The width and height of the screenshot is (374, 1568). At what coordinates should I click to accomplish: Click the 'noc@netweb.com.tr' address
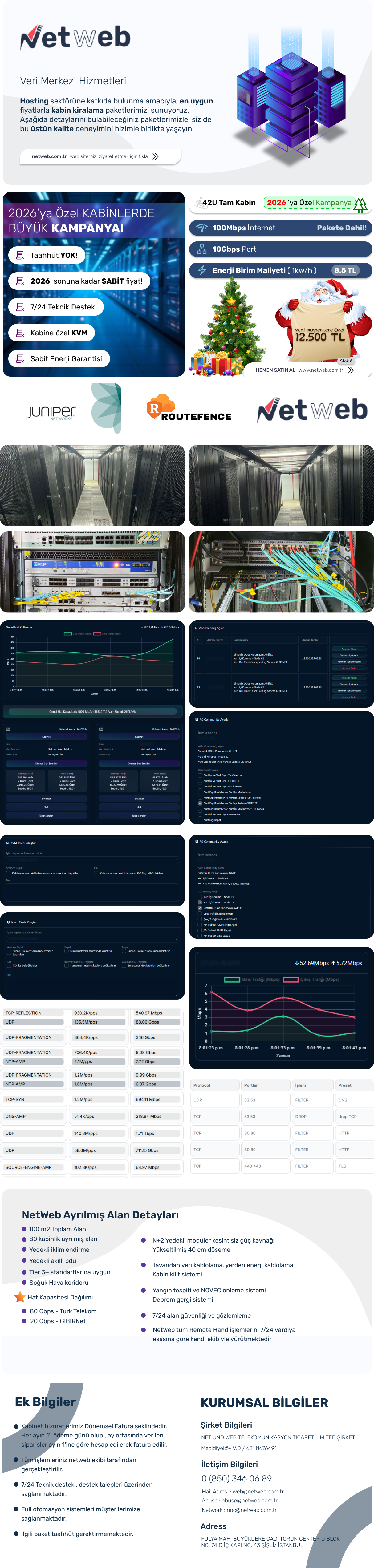252,1509
